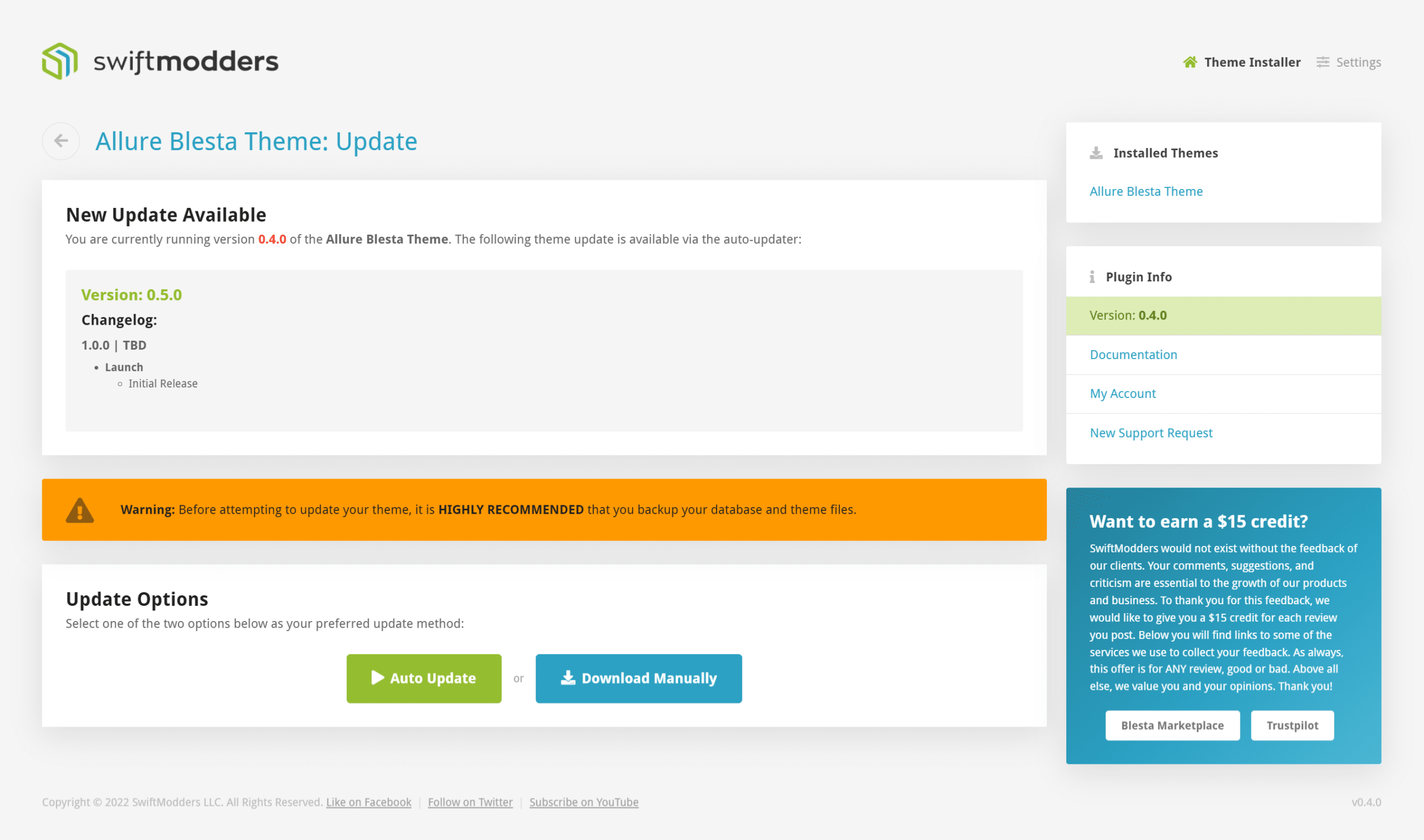Click the '1.0.0 | TBD' changelog entry

[x=114, y=345]
